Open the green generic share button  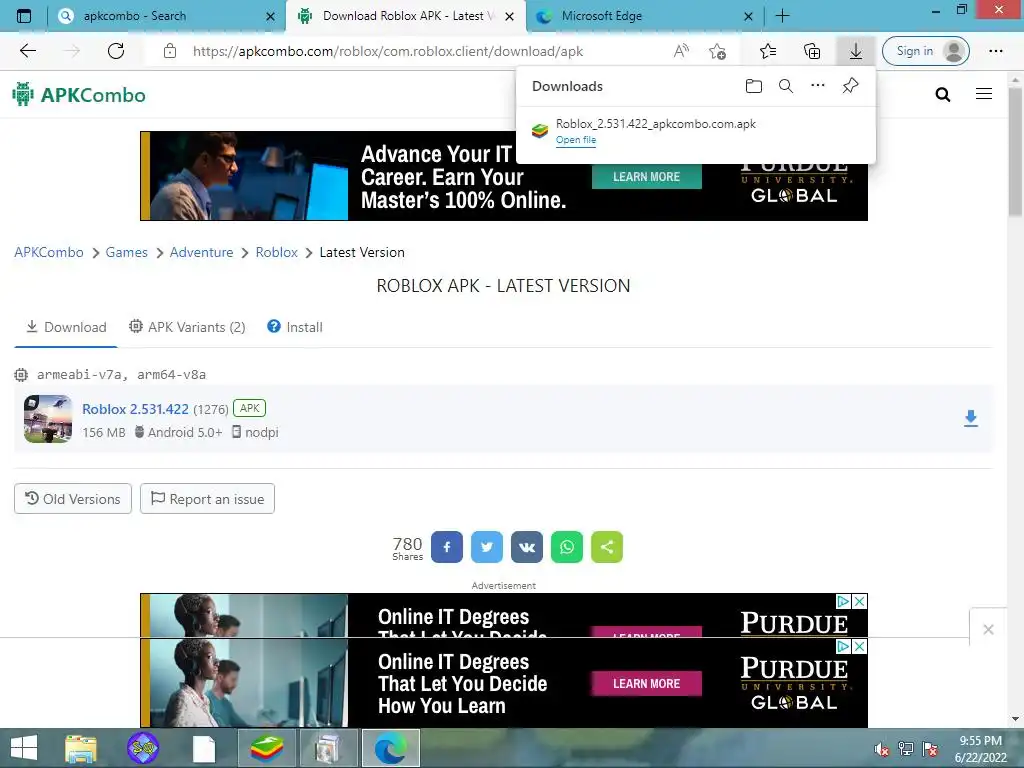tap(607, 547)
